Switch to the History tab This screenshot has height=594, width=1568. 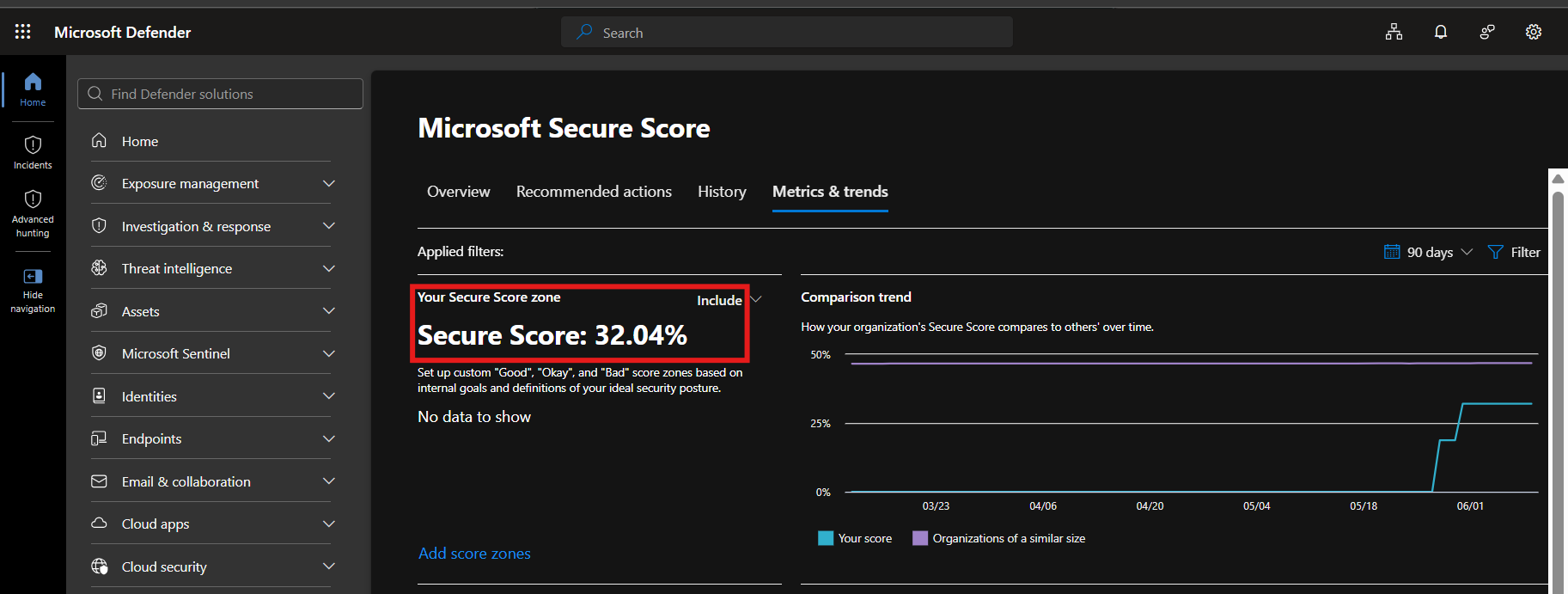(722, 192)
